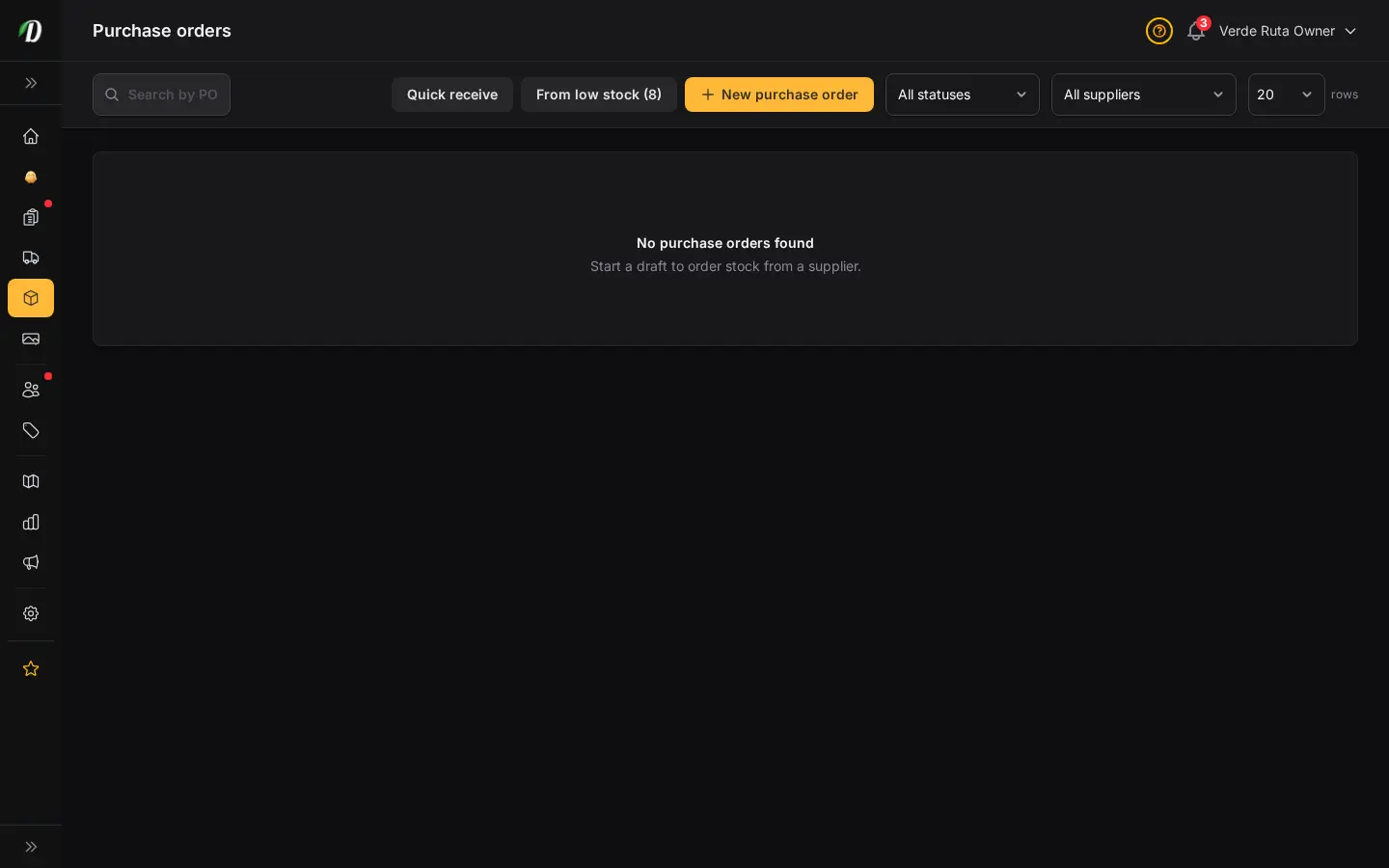Open the bar chart analytics icon
1389x868 pixels.
click(x=31, y=522)
